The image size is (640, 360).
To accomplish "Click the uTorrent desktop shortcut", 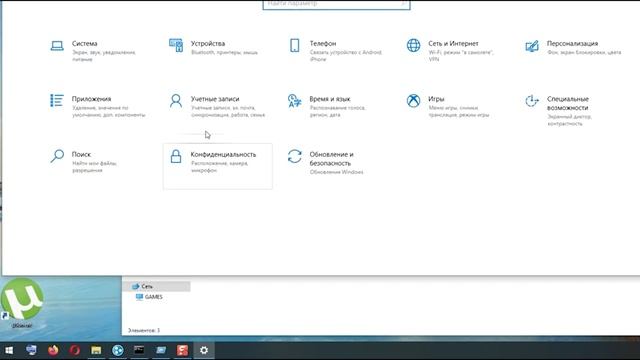I will pyautogui.click(x=22, y=303).
